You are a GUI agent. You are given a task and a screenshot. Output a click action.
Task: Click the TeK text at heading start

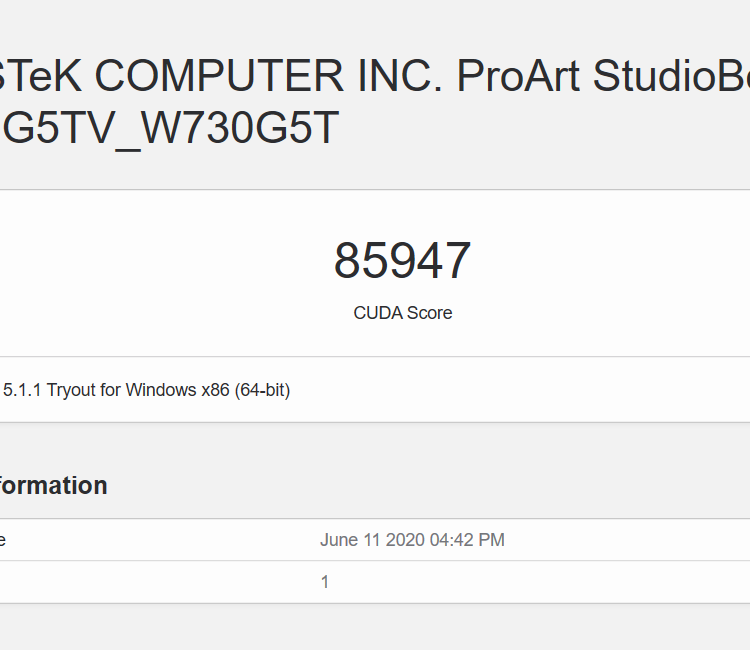pyautogui.click(x=40, y=75)
